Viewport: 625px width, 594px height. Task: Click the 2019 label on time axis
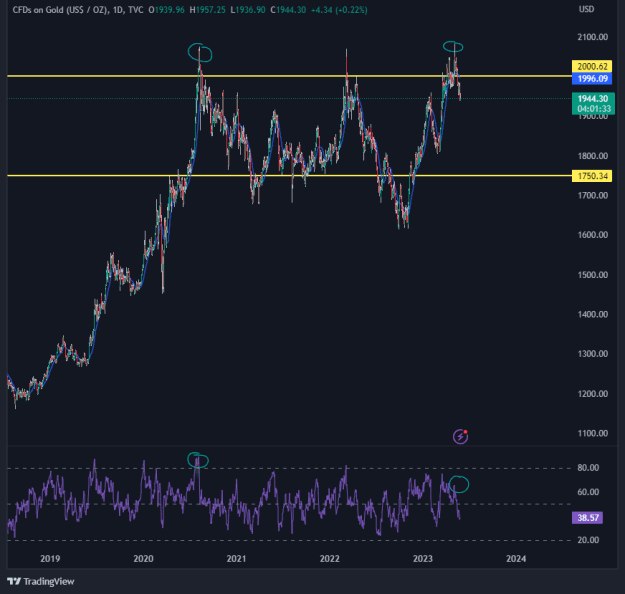(50, 559)
